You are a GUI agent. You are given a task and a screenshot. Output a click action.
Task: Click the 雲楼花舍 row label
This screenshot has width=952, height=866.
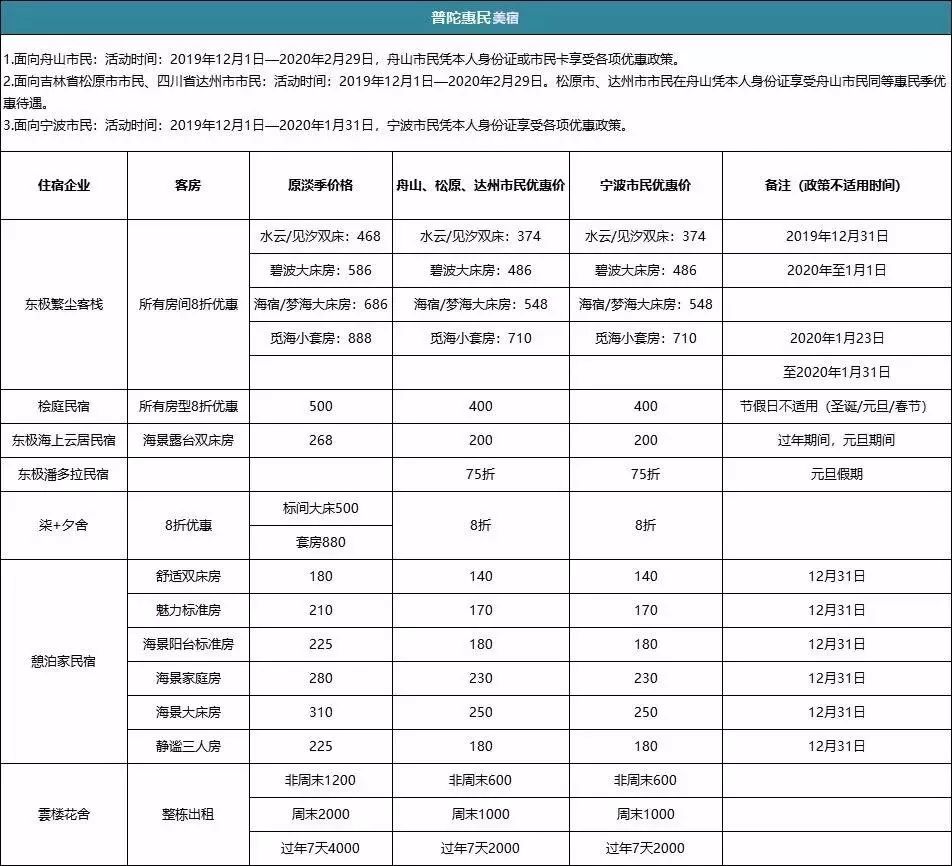coord(65,813)
